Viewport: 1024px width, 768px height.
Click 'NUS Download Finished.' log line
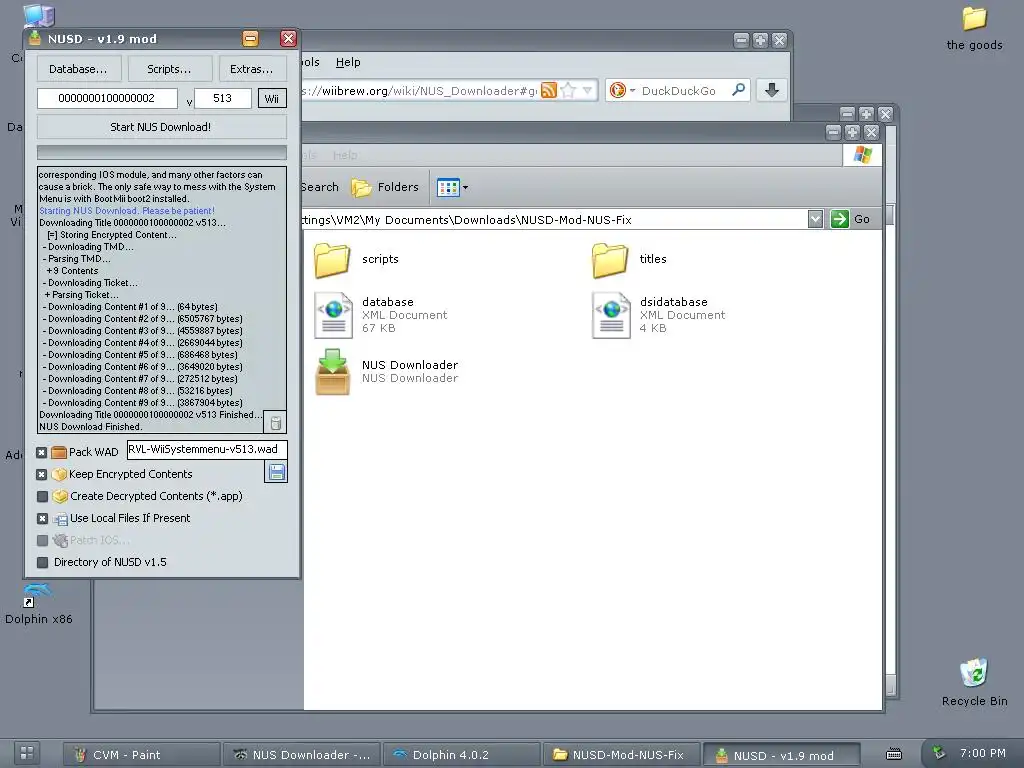point(90,426)
